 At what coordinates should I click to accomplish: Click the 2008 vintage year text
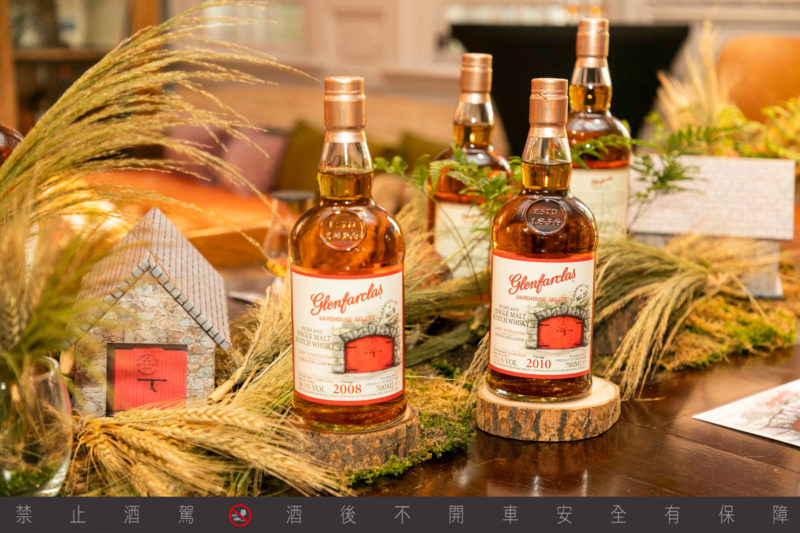pyautogui.click(x=347, y=389)
